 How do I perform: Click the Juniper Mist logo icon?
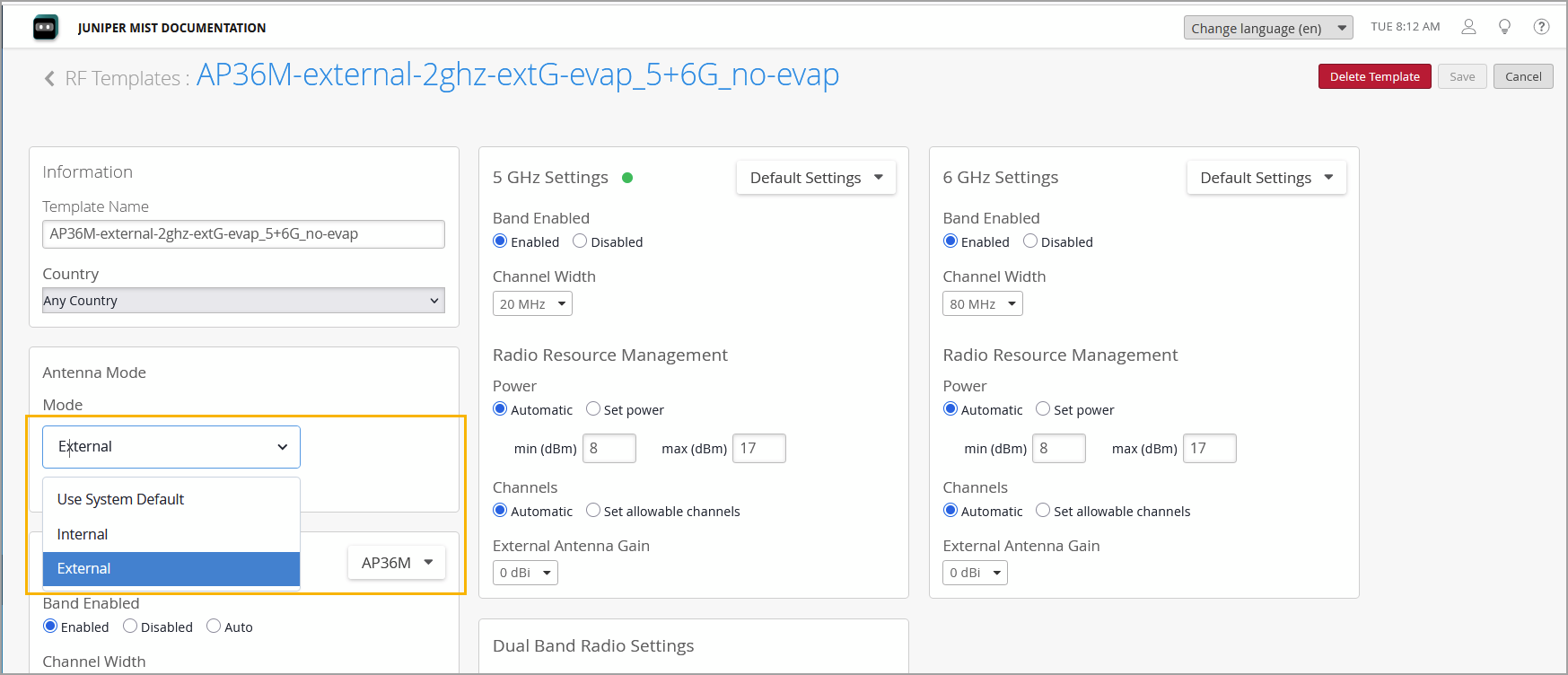(45, 28)
